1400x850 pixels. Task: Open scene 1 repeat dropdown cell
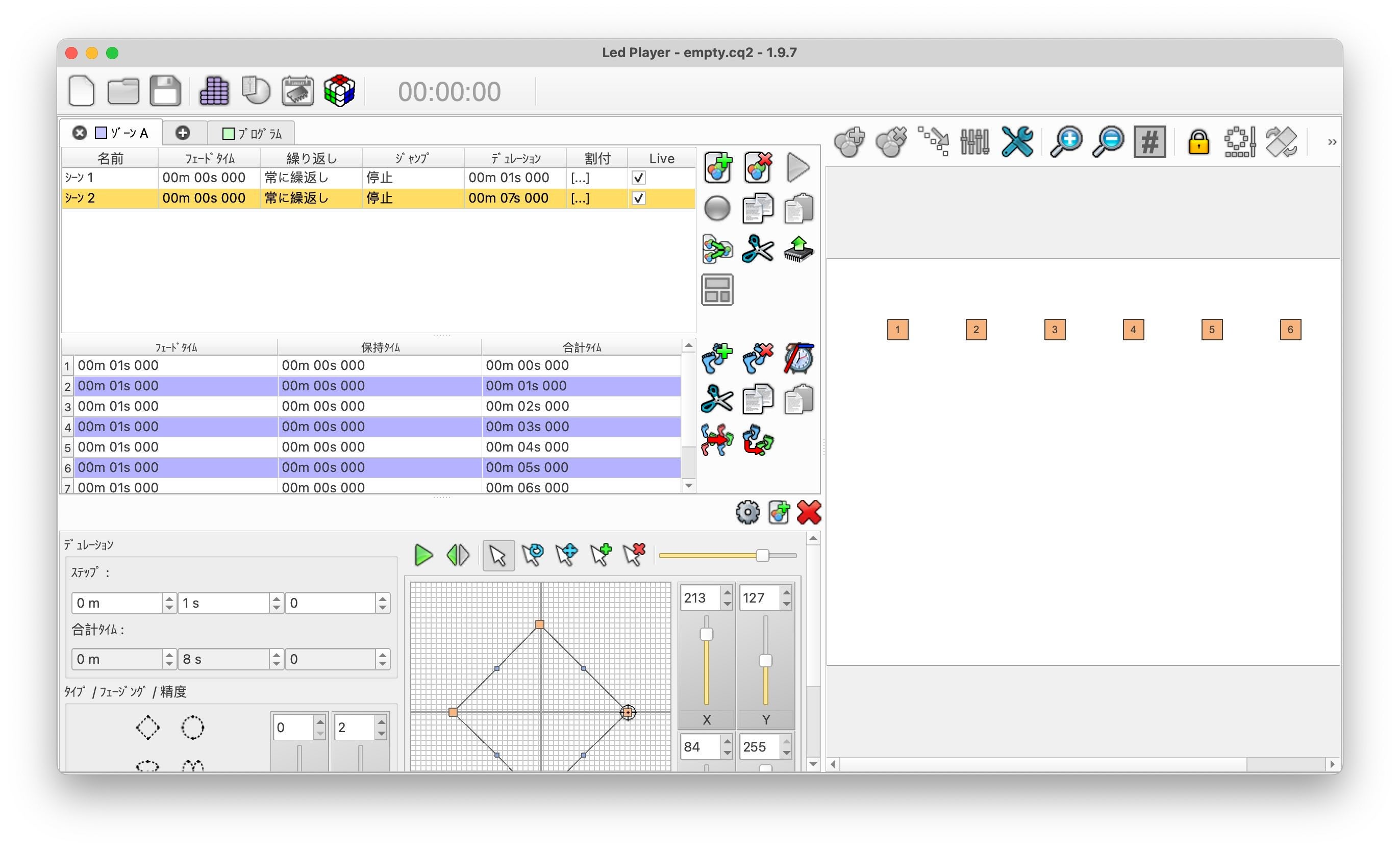tap(311, 178)
